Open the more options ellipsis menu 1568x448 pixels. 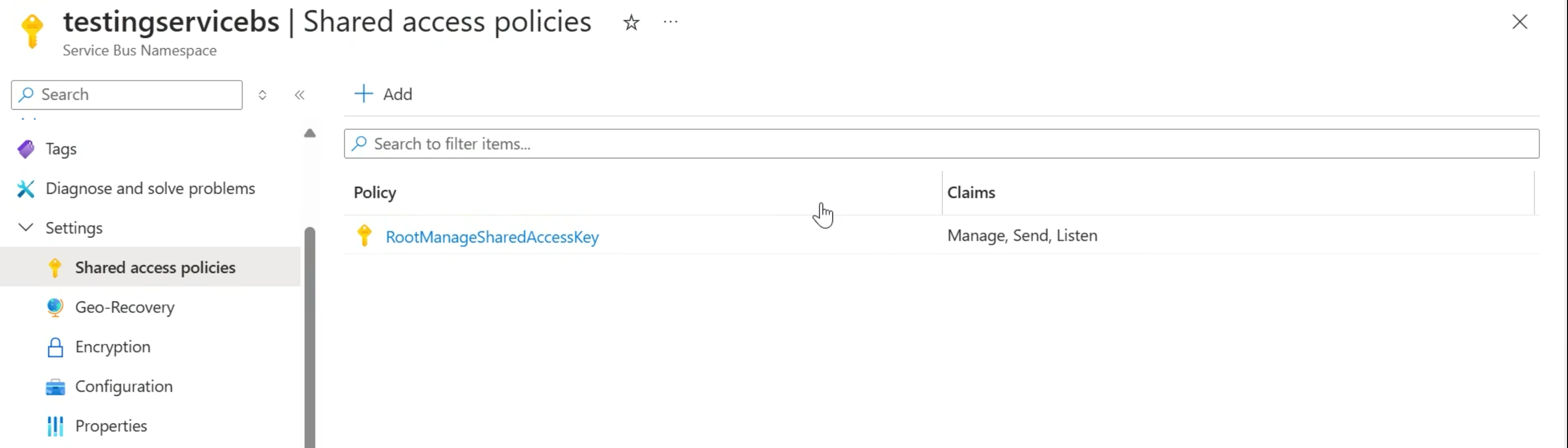tap(670, 23)
